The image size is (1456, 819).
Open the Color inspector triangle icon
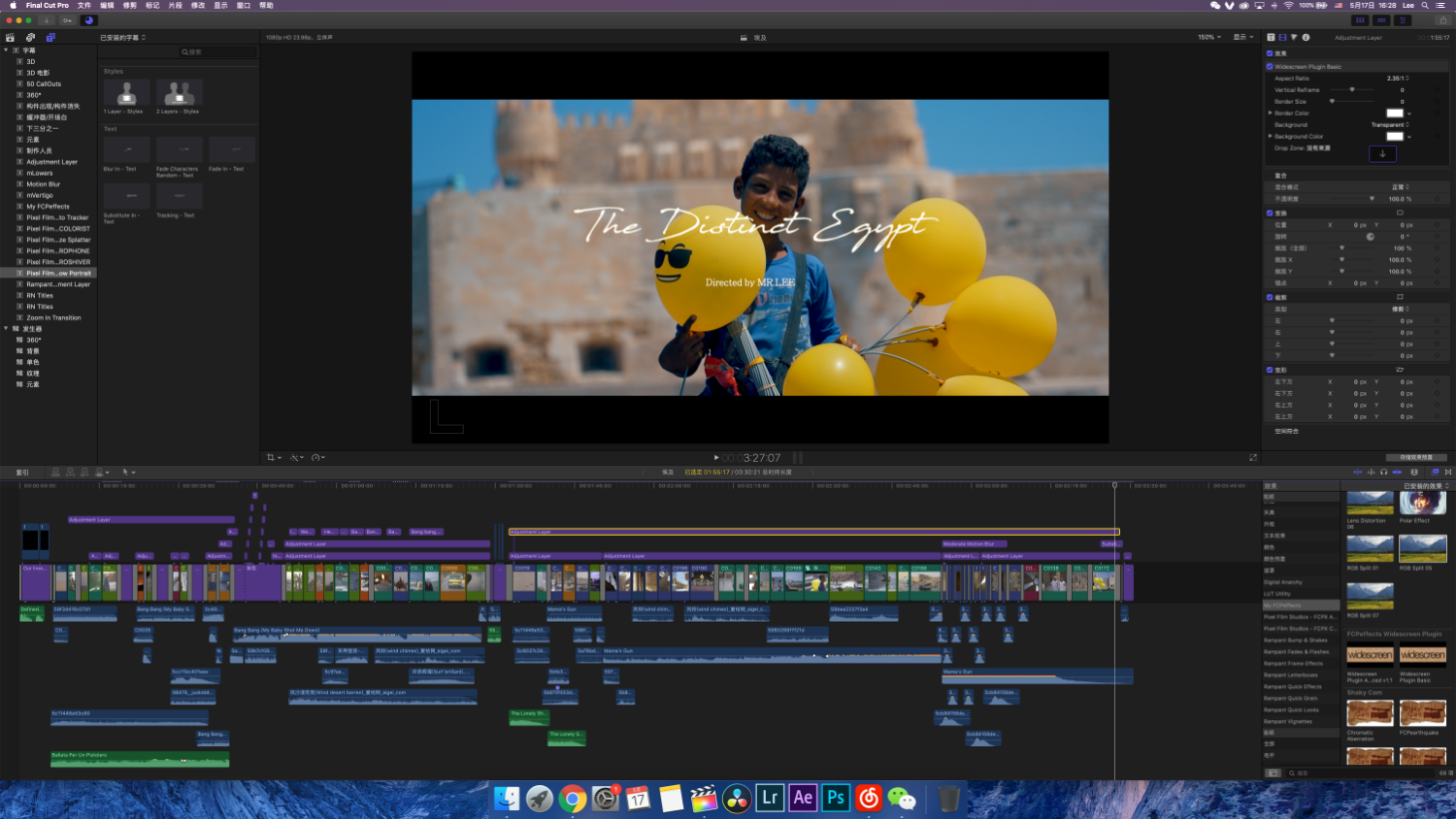pos(1294,38)
